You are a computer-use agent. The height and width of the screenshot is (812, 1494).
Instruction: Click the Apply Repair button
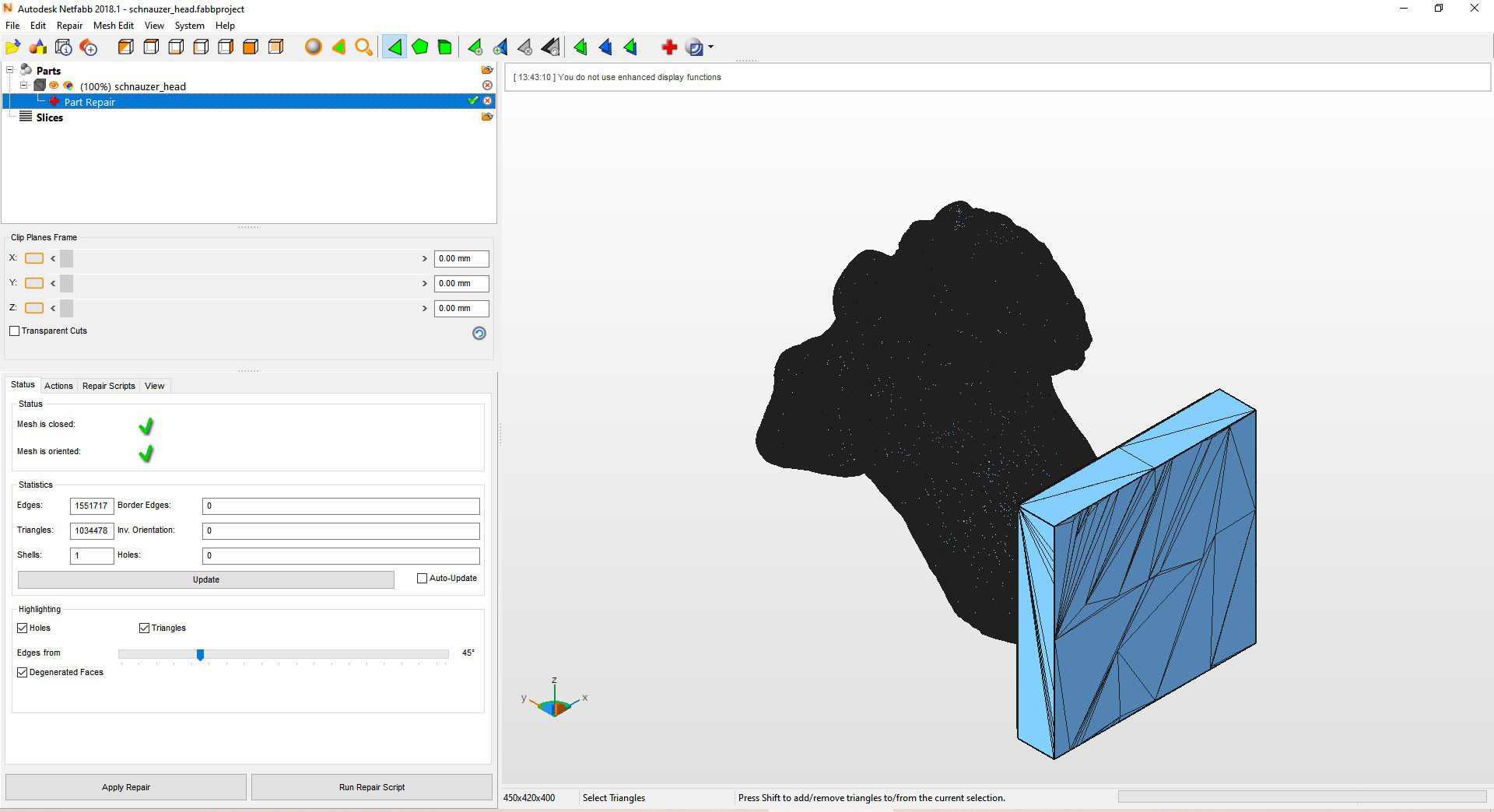click(126, 787)
